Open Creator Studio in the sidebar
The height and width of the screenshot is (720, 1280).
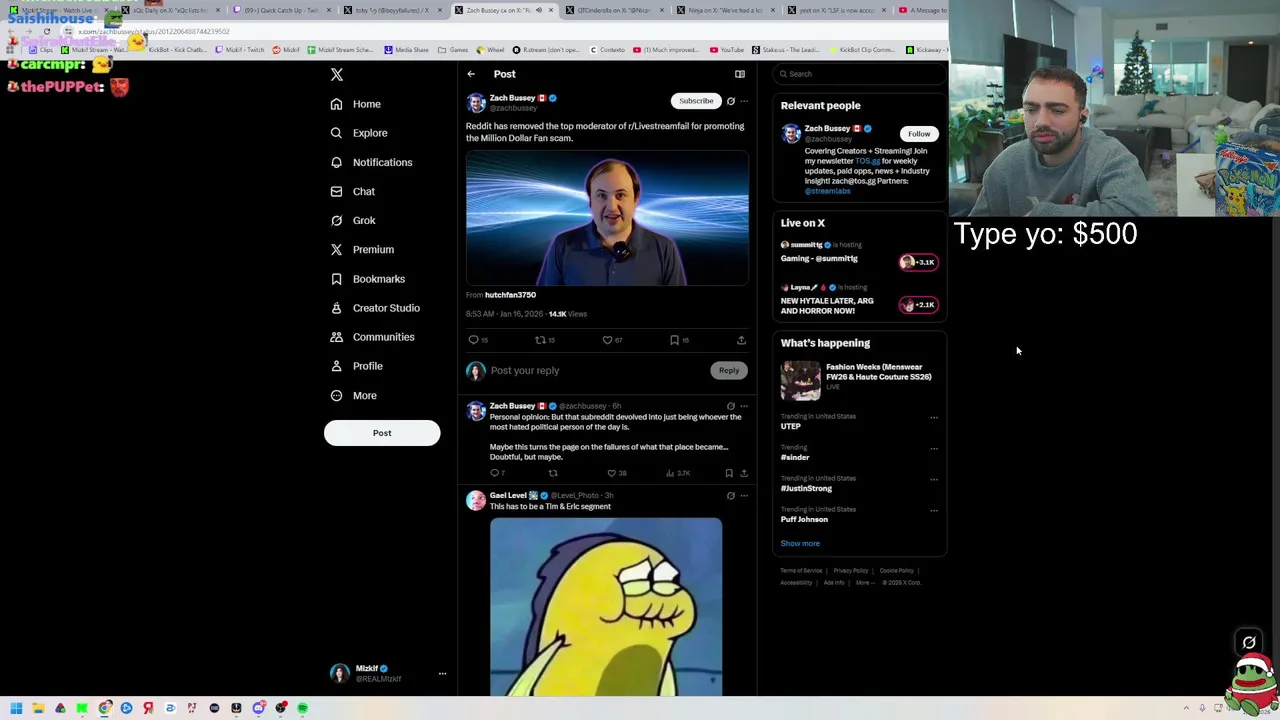click(375, 308)
